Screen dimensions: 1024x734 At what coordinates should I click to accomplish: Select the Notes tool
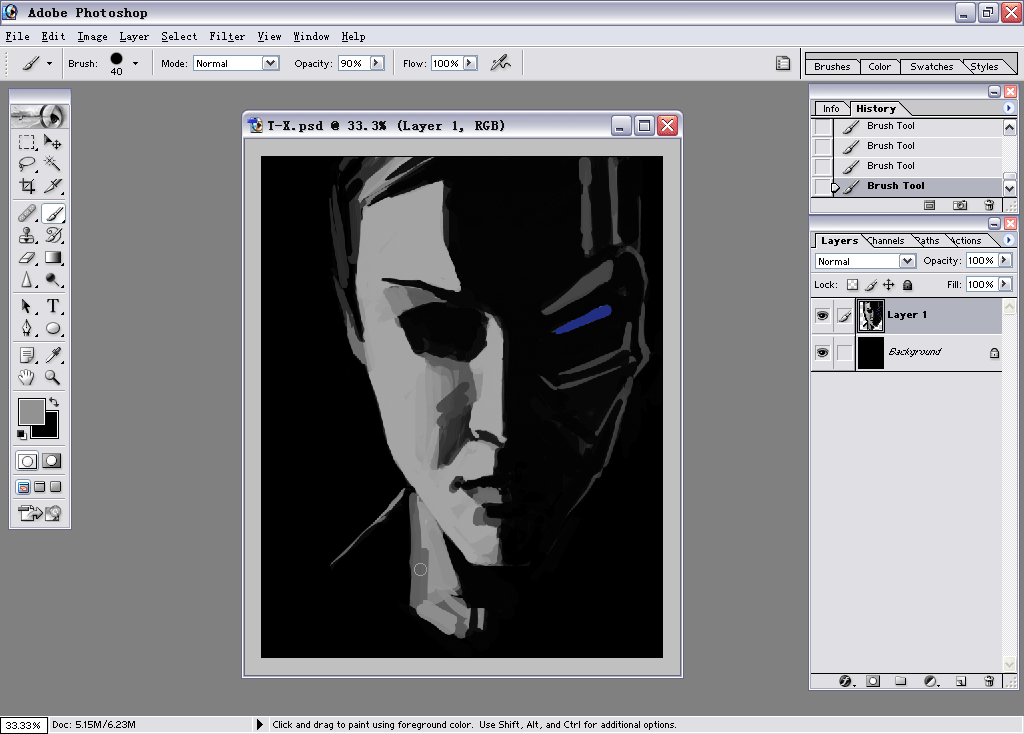point(27,355)
